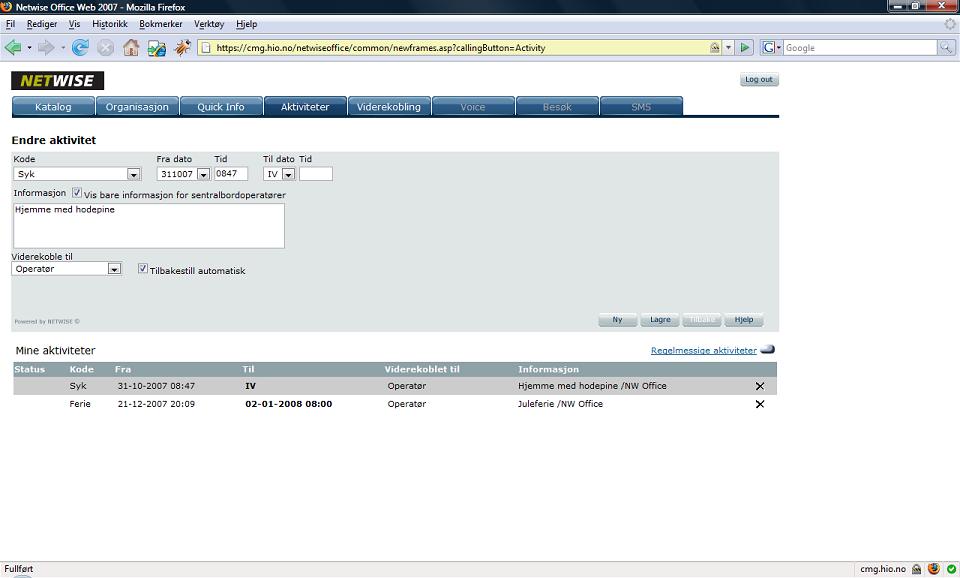This screenshot has height=578, width=960.
Task: Open the Rediger menu
Action: click(42, 24)
